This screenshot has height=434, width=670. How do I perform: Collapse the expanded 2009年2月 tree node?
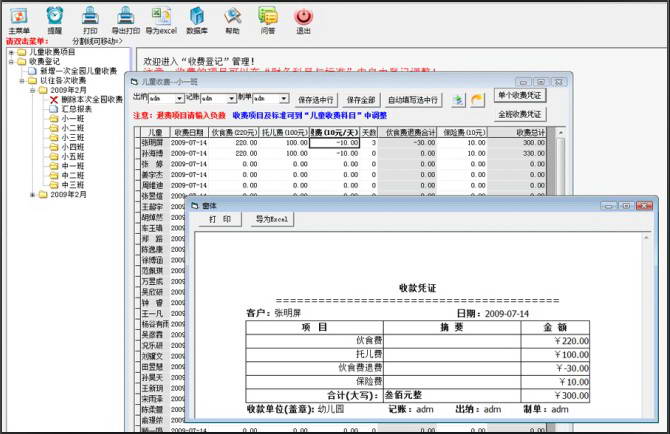click(x=32, y=90)
